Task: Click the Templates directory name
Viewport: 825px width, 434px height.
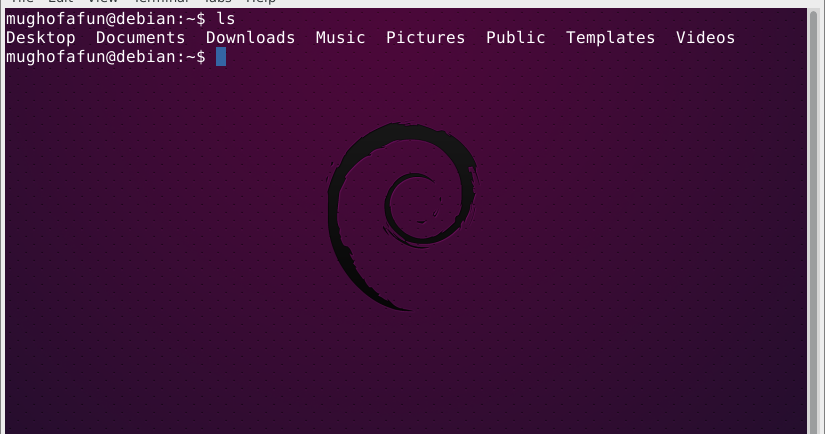Action: [x=610, y=38]
